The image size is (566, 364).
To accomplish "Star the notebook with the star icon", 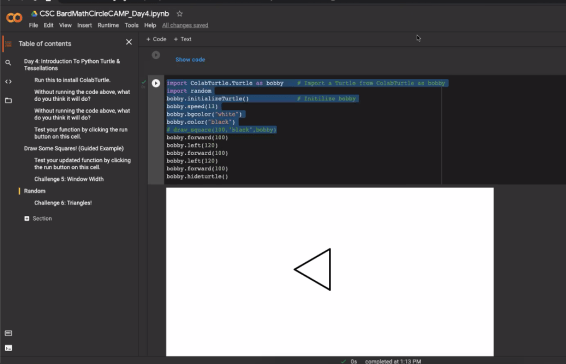I will [179, 14].
